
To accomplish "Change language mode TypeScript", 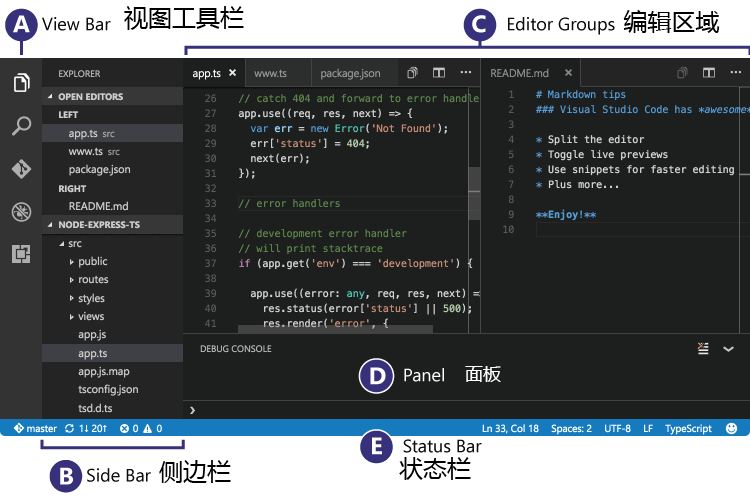I will [x=688, y=428].
